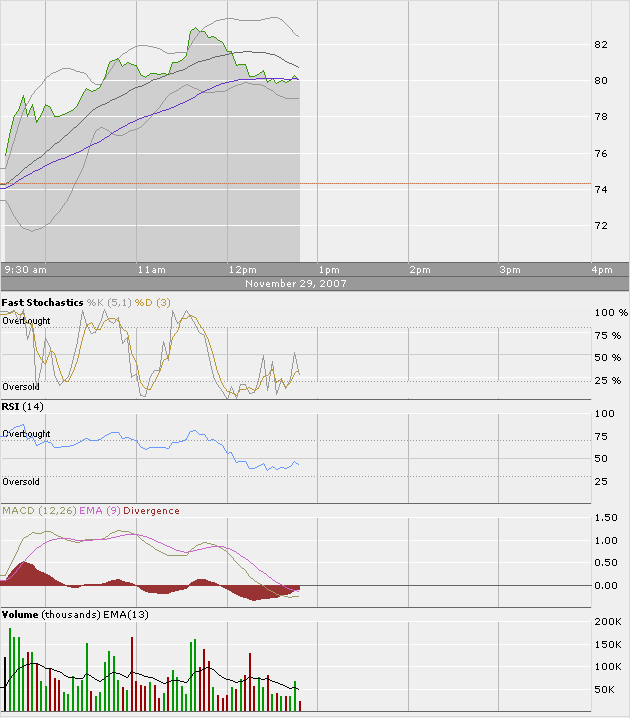Click the Volume (thousands) panel title
Viewport: 630px width, 718px height.
[x=51, y=614]
